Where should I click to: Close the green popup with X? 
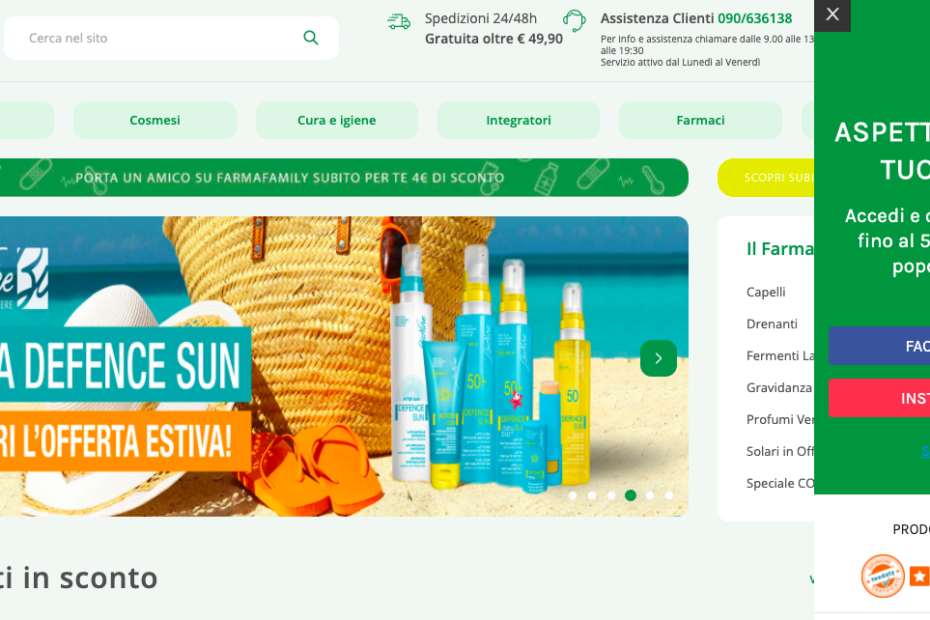coord(832,14)
